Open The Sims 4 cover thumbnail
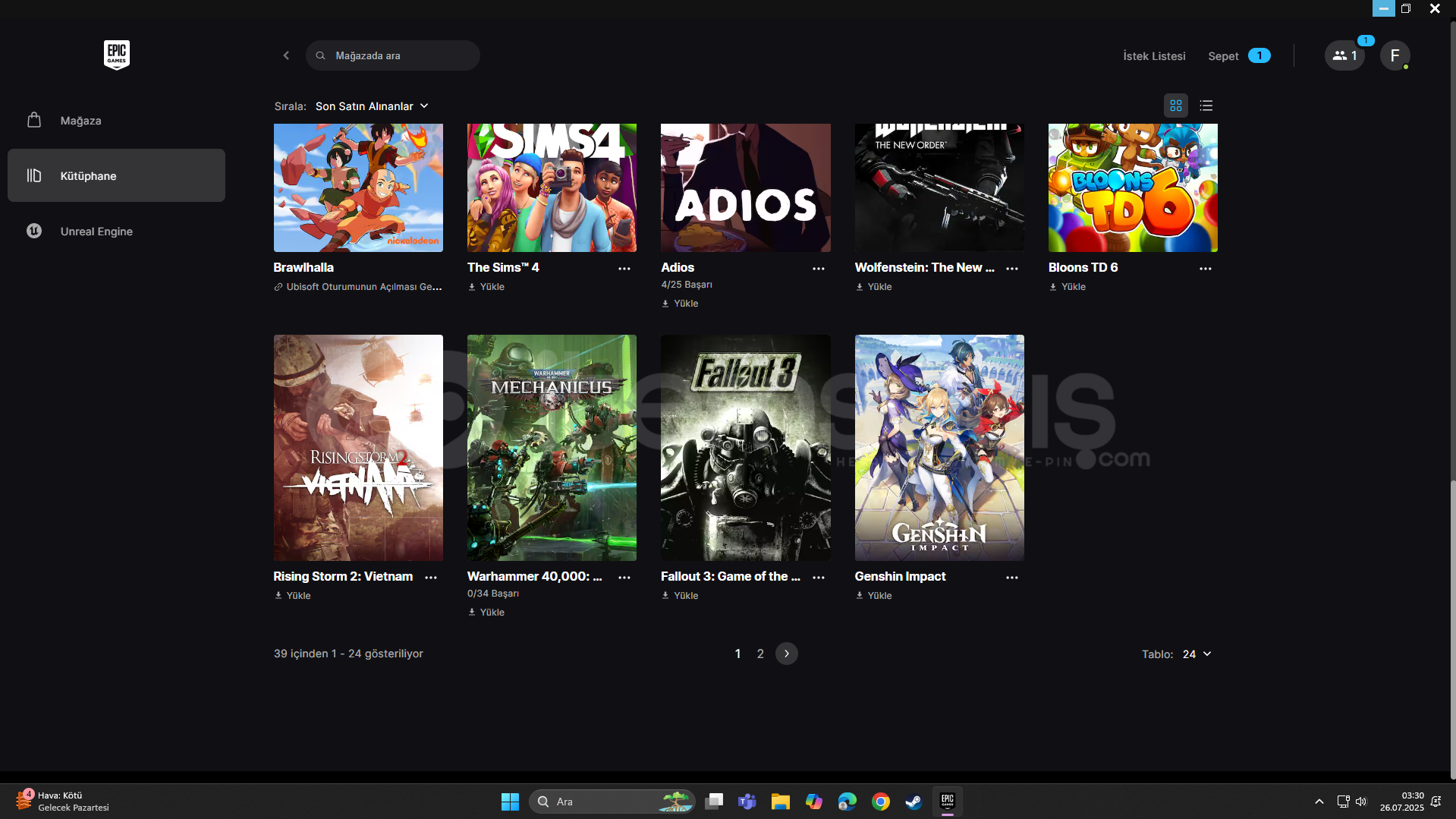 pos(552,187)
